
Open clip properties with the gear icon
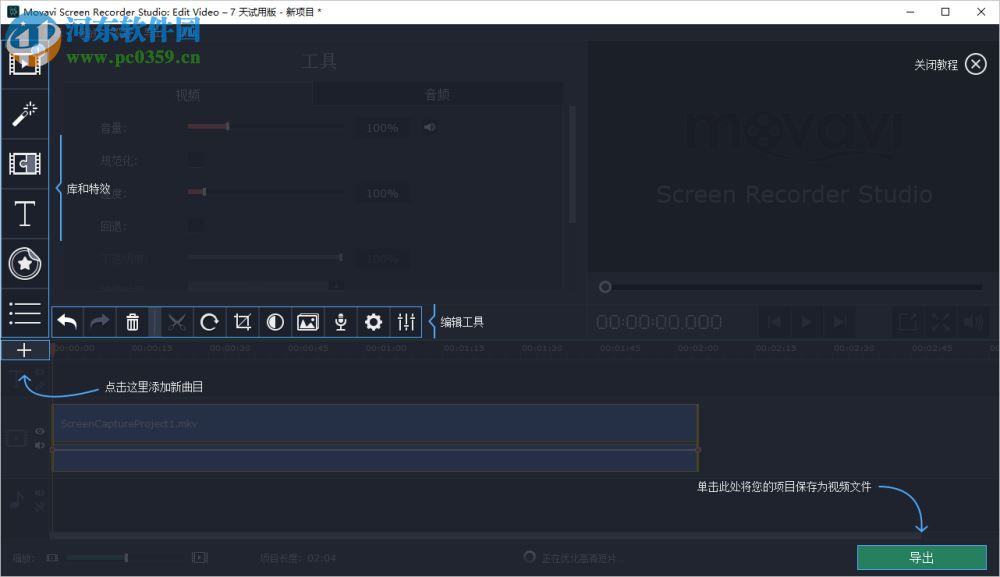[373, 321]
